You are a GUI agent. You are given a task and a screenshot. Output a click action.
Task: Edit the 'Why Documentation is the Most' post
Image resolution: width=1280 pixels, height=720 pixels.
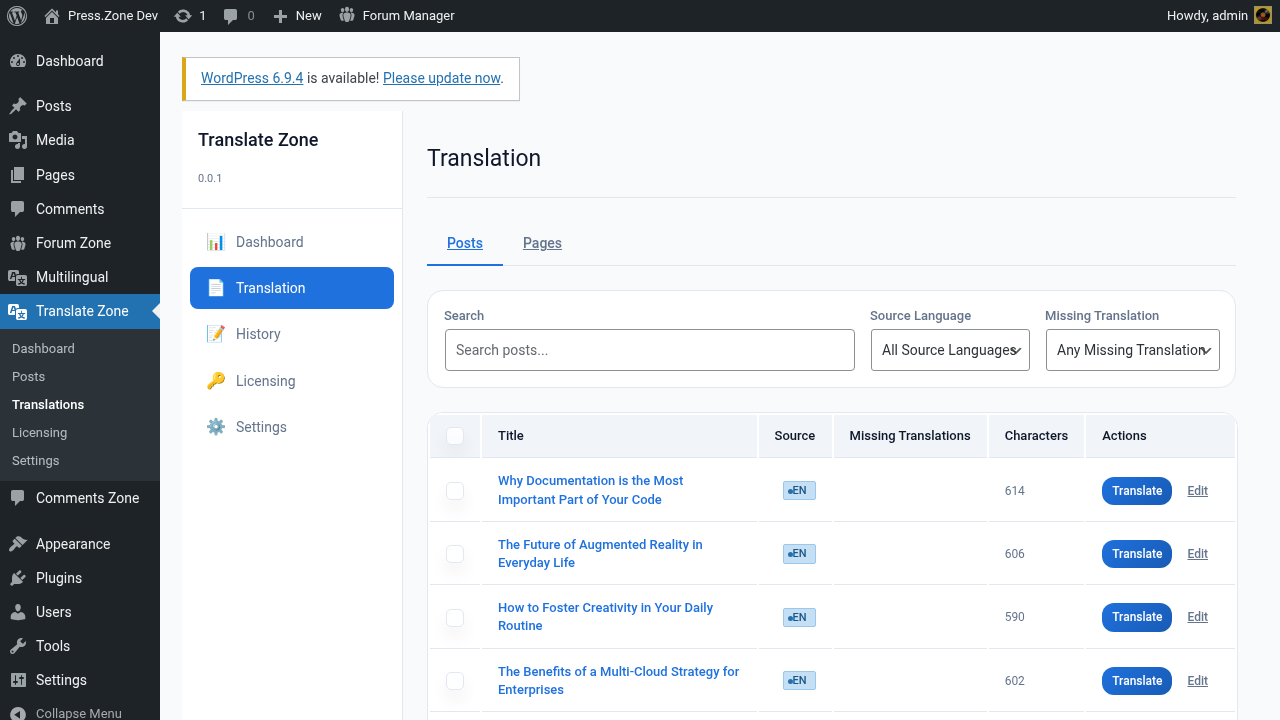pyautogui.click(x=1197, y=491)
